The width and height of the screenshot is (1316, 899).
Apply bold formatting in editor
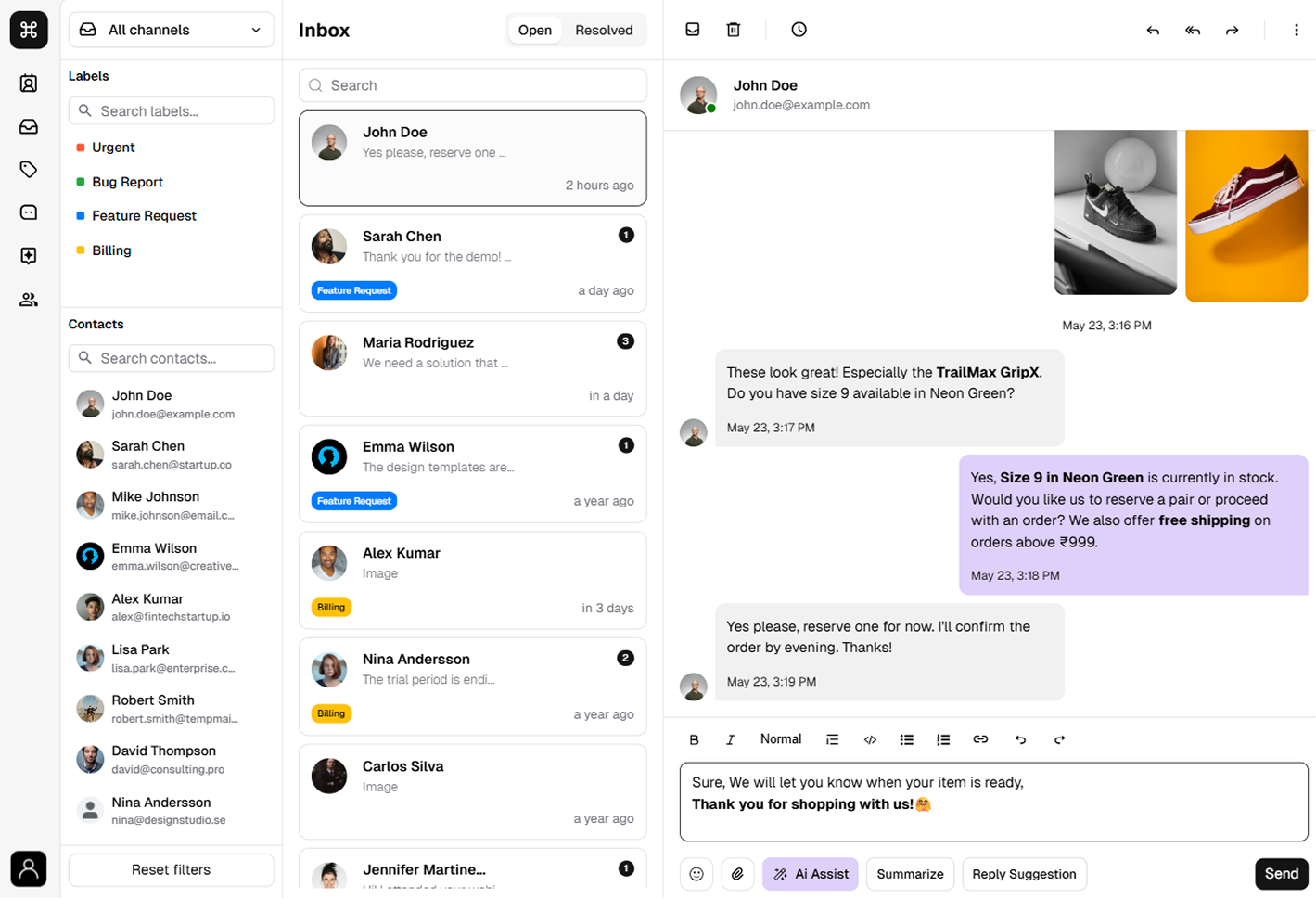coord(694,739)
